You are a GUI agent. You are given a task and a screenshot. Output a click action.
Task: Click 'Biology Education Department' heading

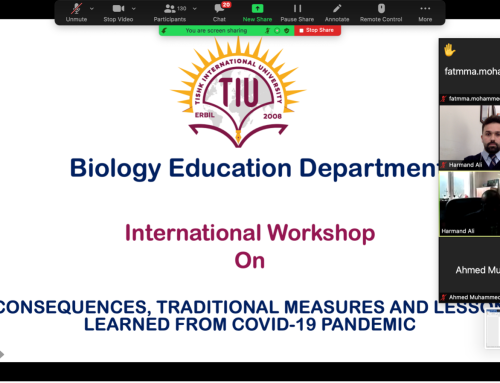click(253, 168)
